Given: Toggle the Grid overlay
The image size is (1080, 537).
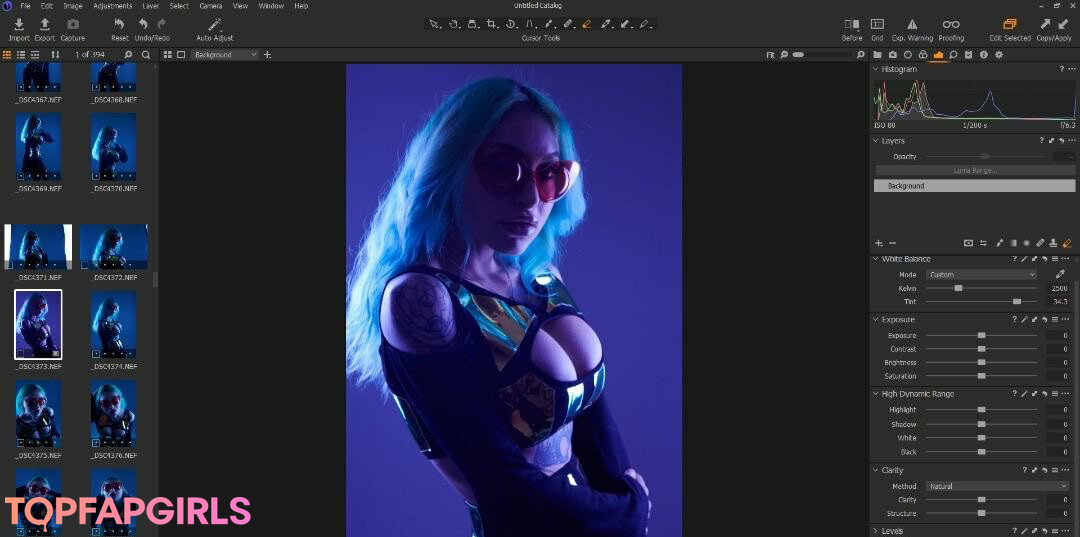Looking at the screenshot, I should click(x=877, y=24).
